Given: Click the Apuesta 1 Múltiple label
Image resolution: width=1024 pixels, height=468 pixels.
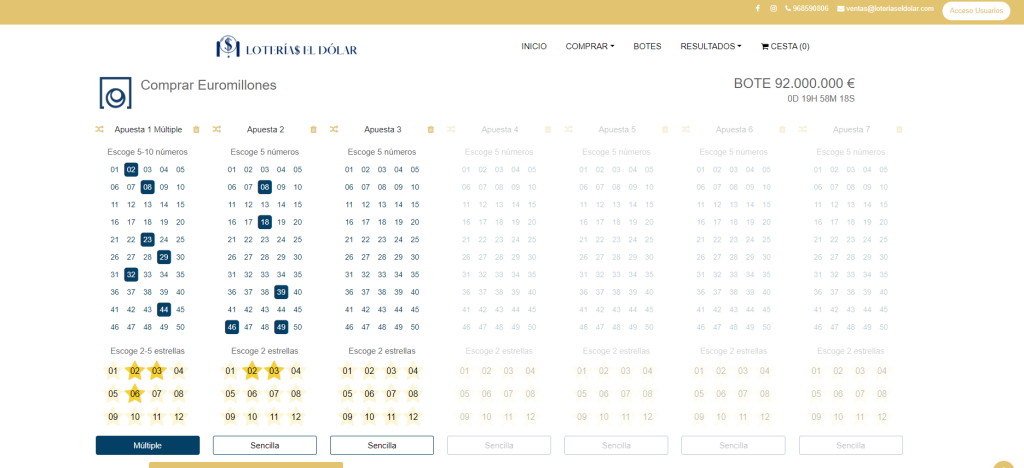Looking at the screenshot, I should point(148,130).
